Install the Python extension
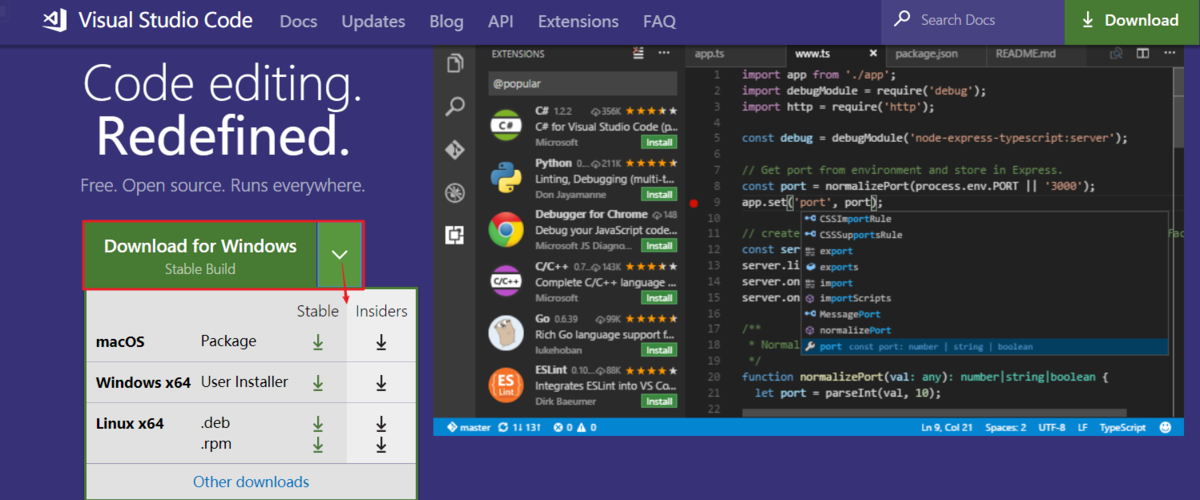The height and width of the screenshot is (500, 1200). coord(658,194)
